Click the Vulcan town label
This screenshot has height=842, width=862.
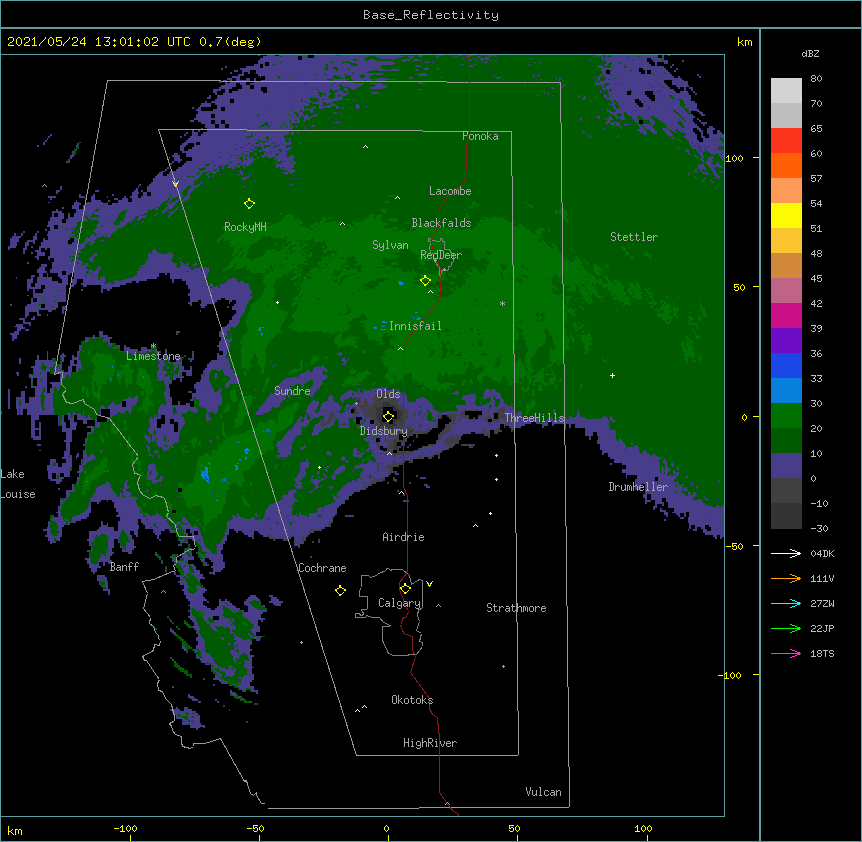click(x=543, y=792)
